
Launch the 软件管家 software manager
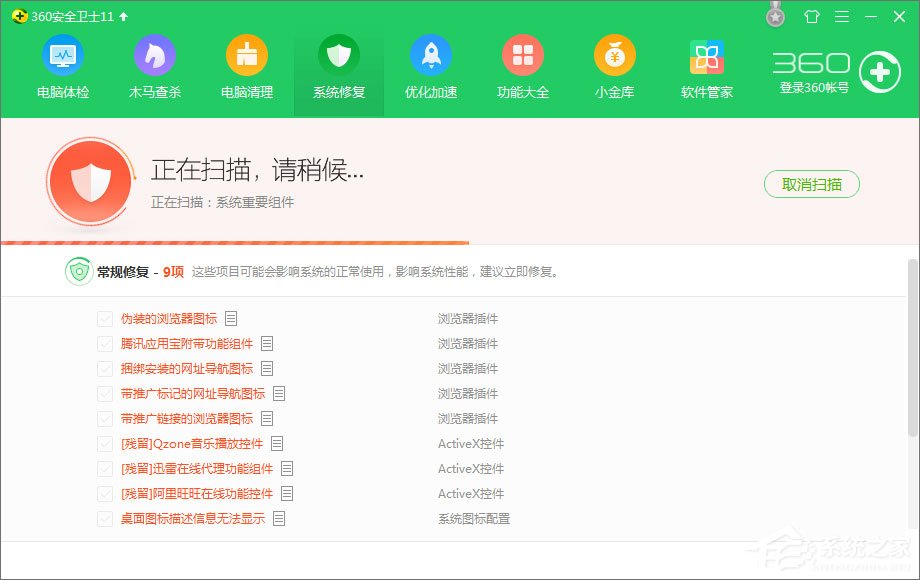tap(706, 67)
